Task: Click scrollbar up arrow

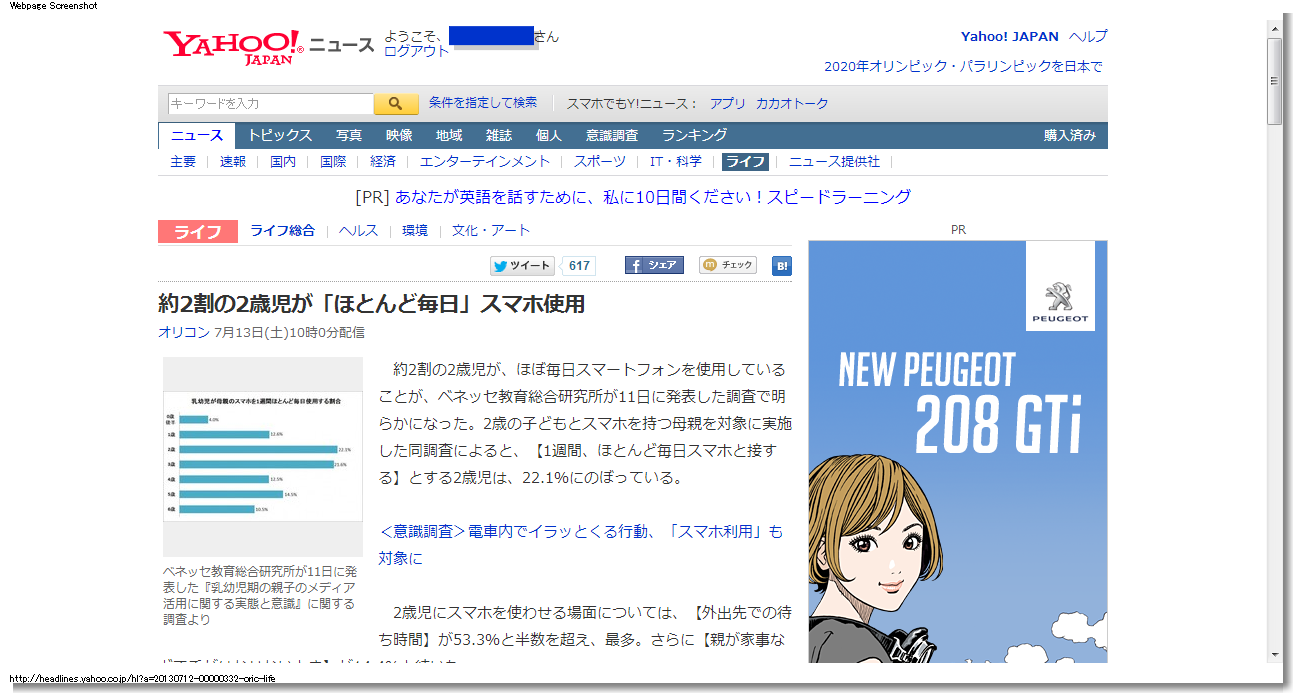Action: tap(1274, 27)
